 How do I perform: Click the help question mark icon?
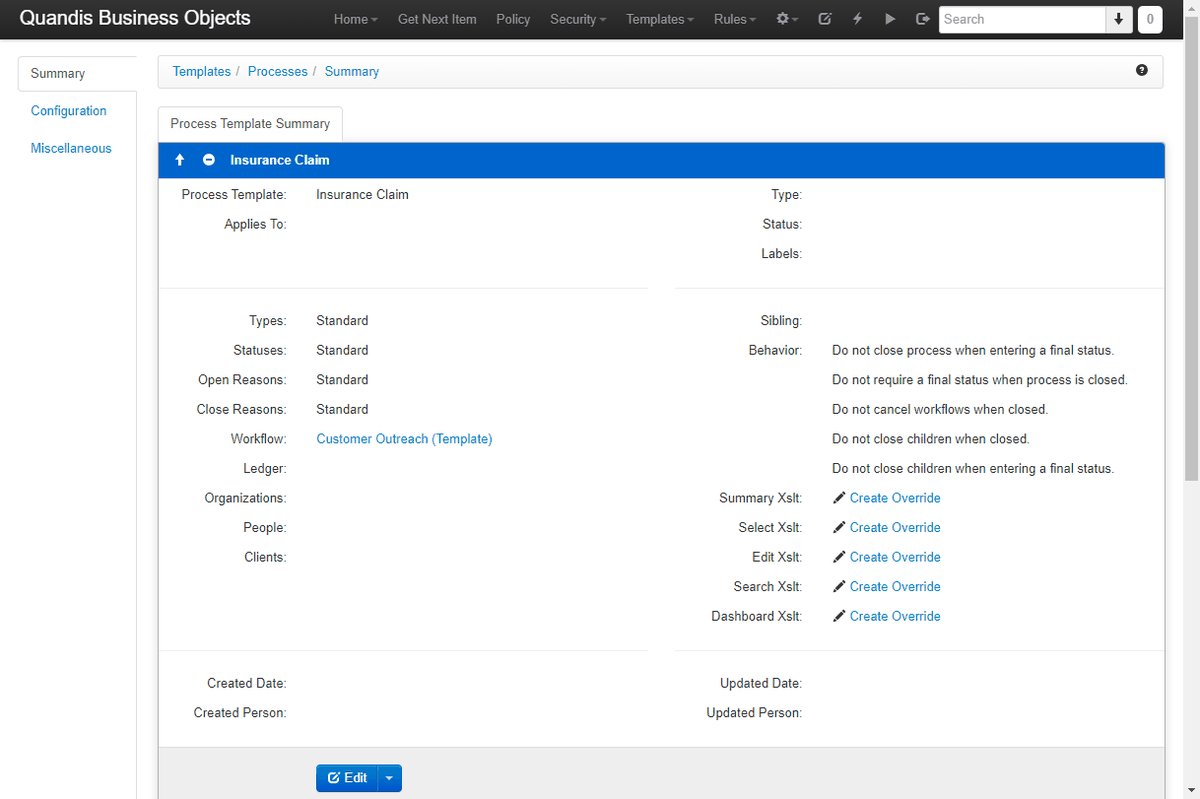(x=1142, y=71)
